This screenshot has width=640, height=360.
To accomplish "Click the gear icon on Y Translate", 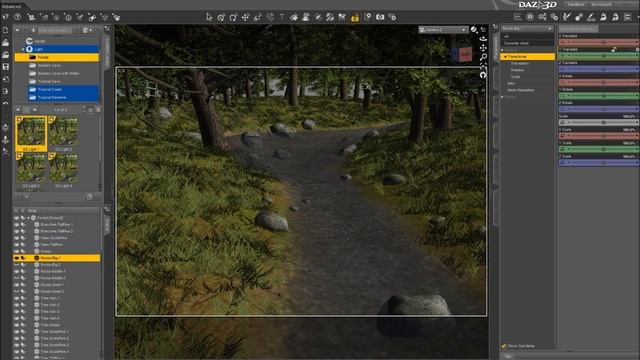I will 638,49.
